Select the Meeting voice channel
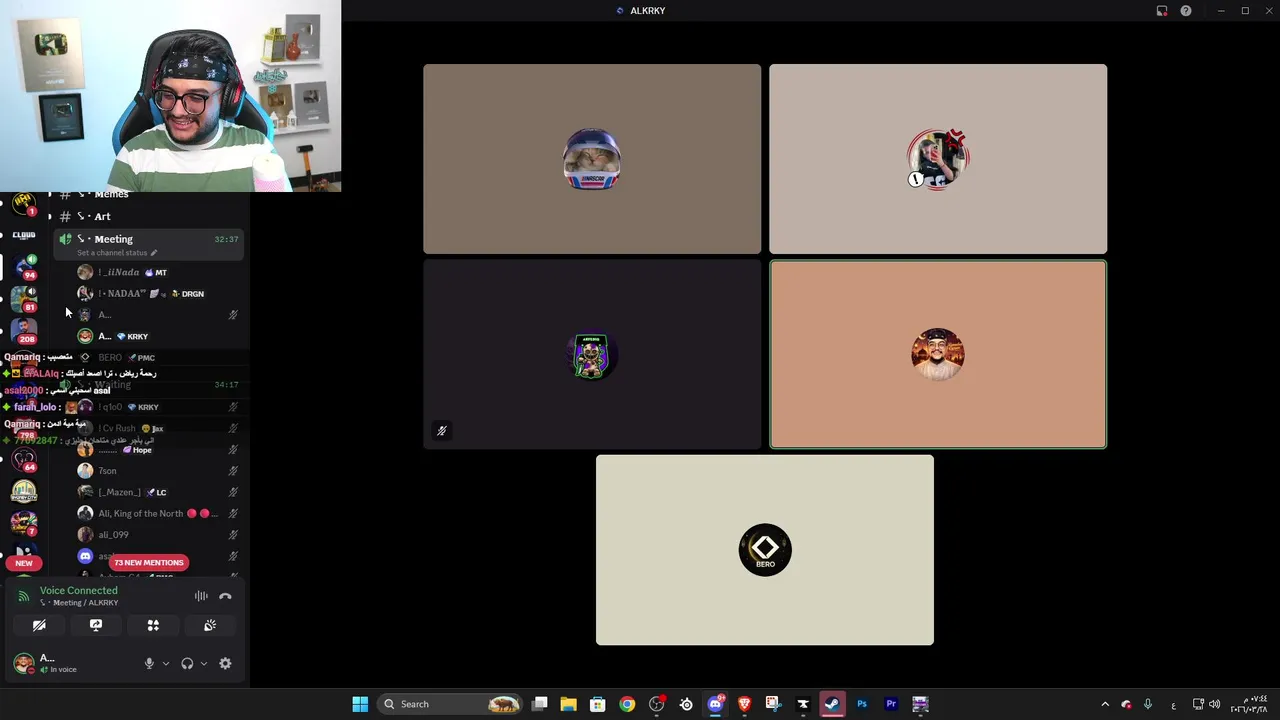The width and height of the screenshot is (1280, 720). pyautogui.click(x=146, y=239)
